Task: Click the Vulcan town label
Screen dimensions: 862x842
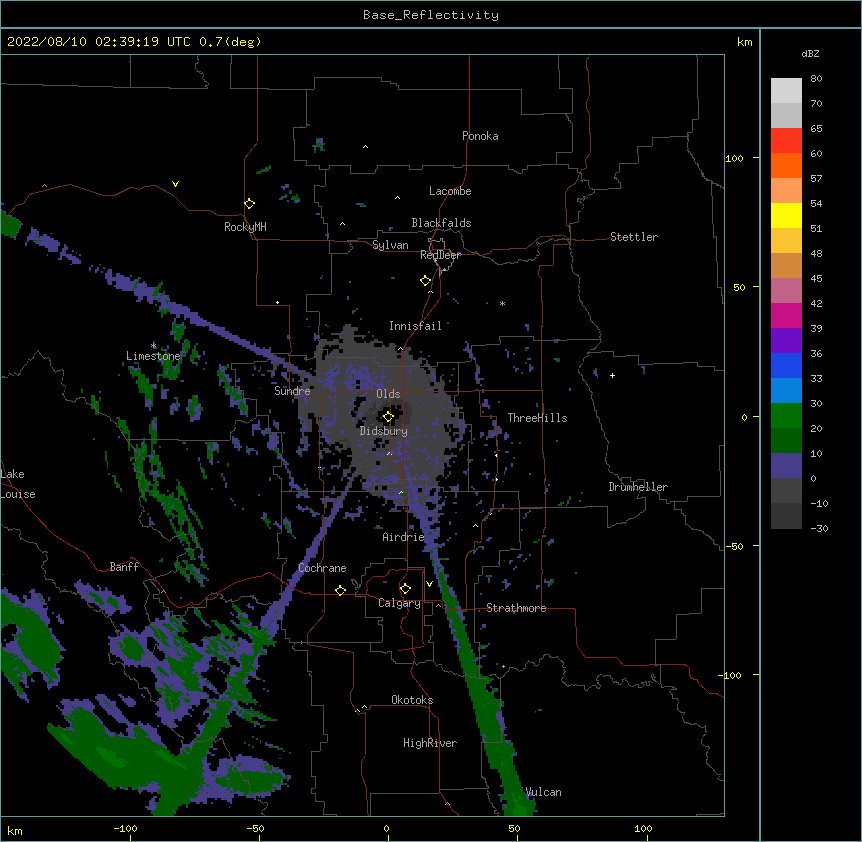Action: tap(543, 792)
